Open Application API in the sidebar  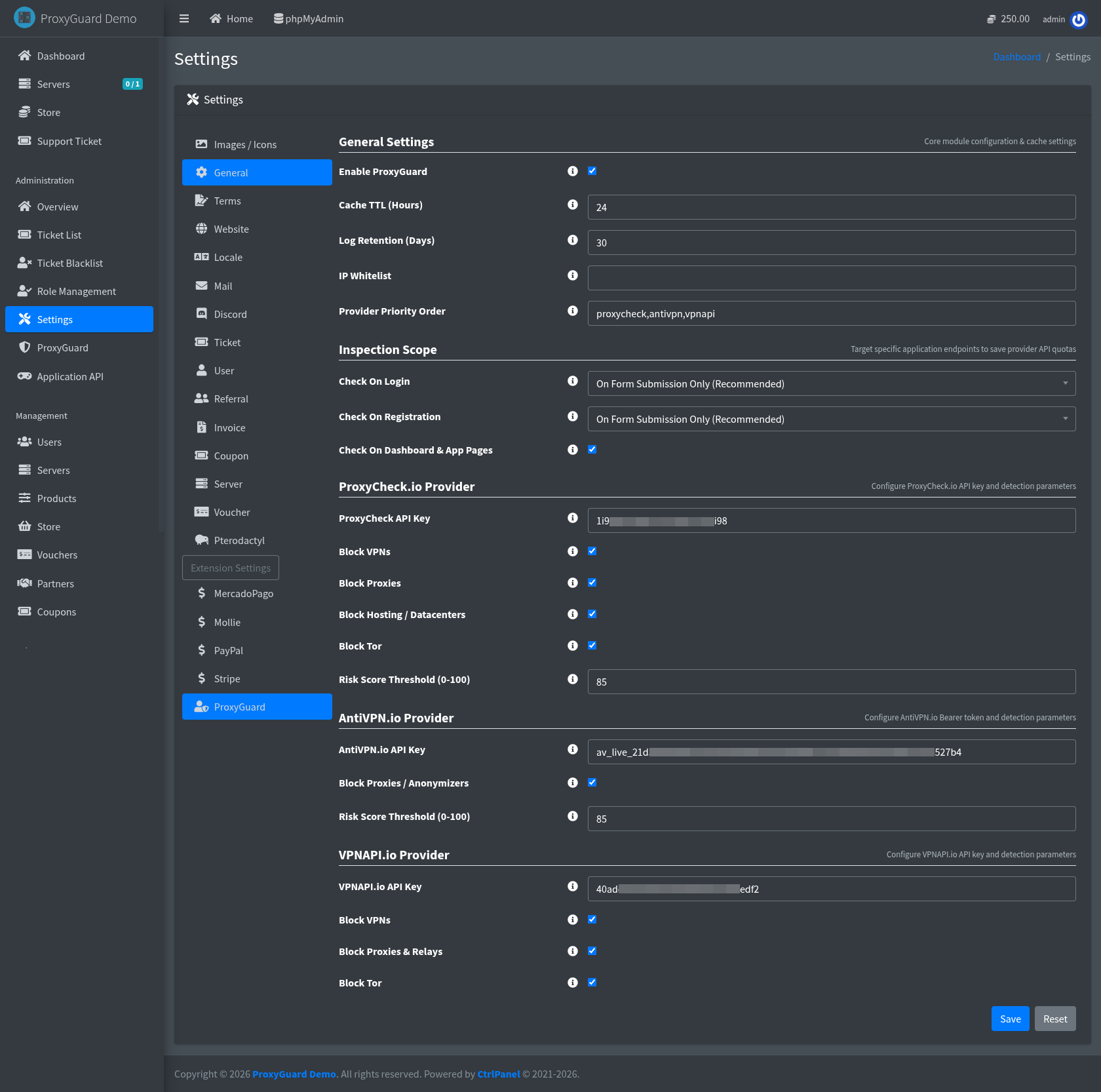79,376
